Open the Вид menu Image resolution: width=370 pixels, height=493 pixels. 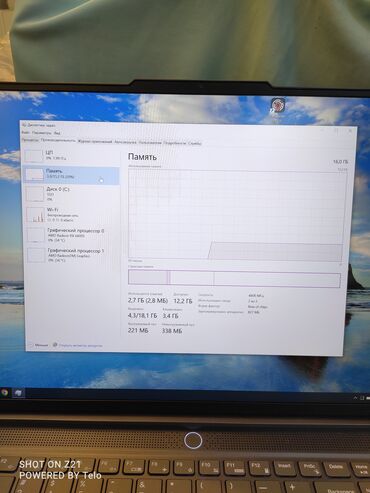click(x=57, y=133)
